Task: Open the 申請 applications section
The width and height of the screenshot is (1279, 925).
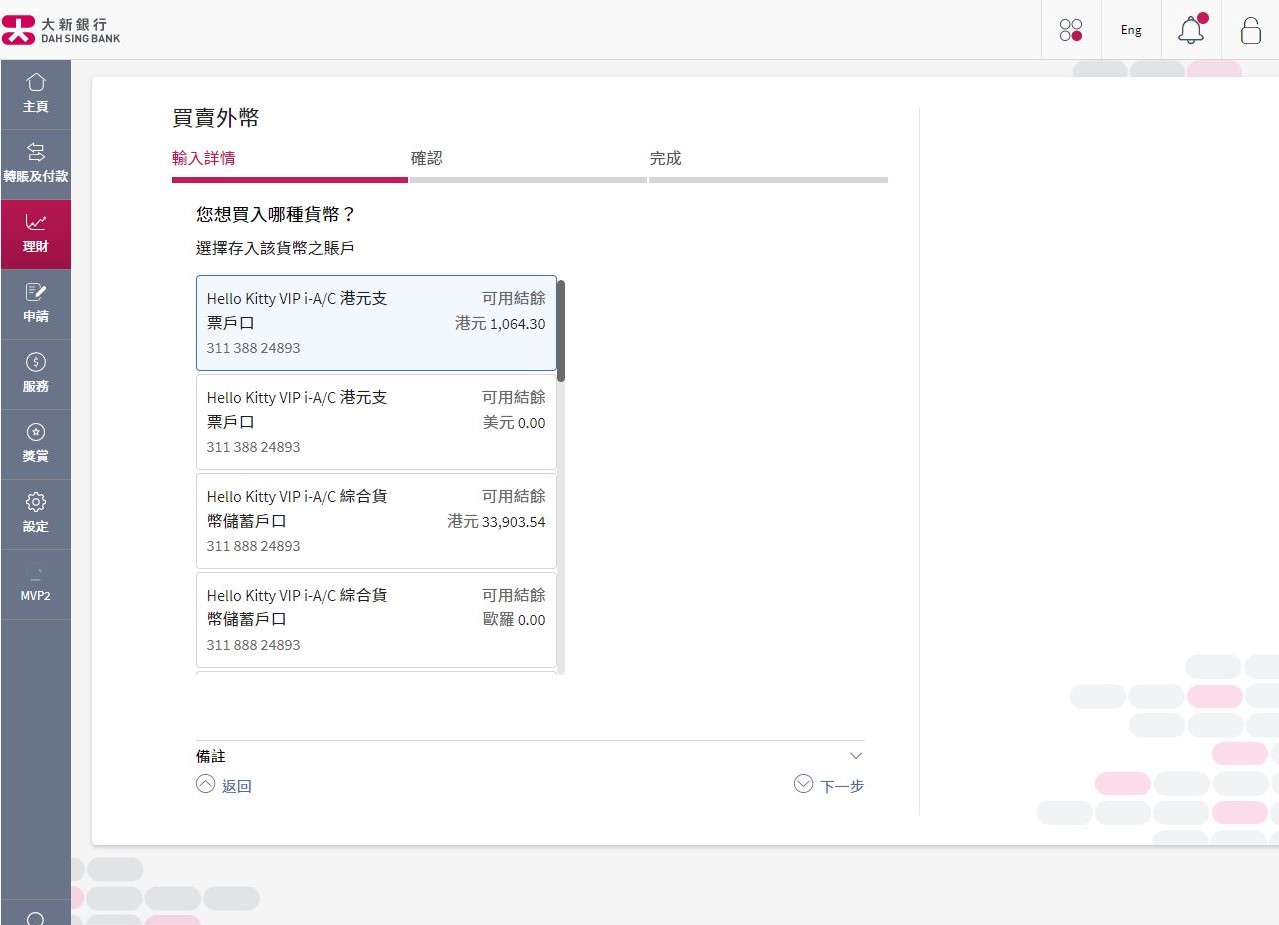Action: [36, 303]
